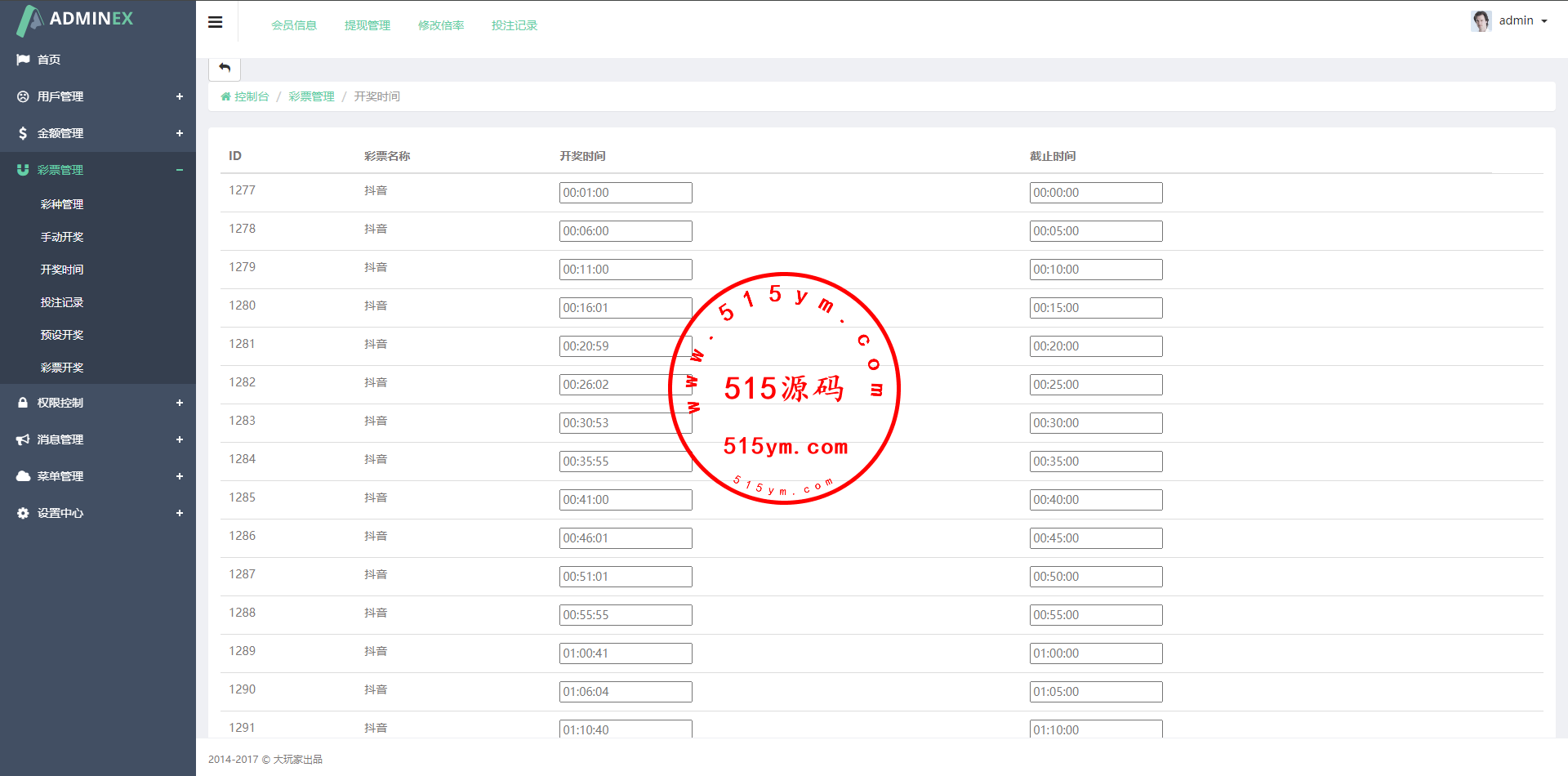Click the hamburger menu toggle icon

[x=216, y=23]
